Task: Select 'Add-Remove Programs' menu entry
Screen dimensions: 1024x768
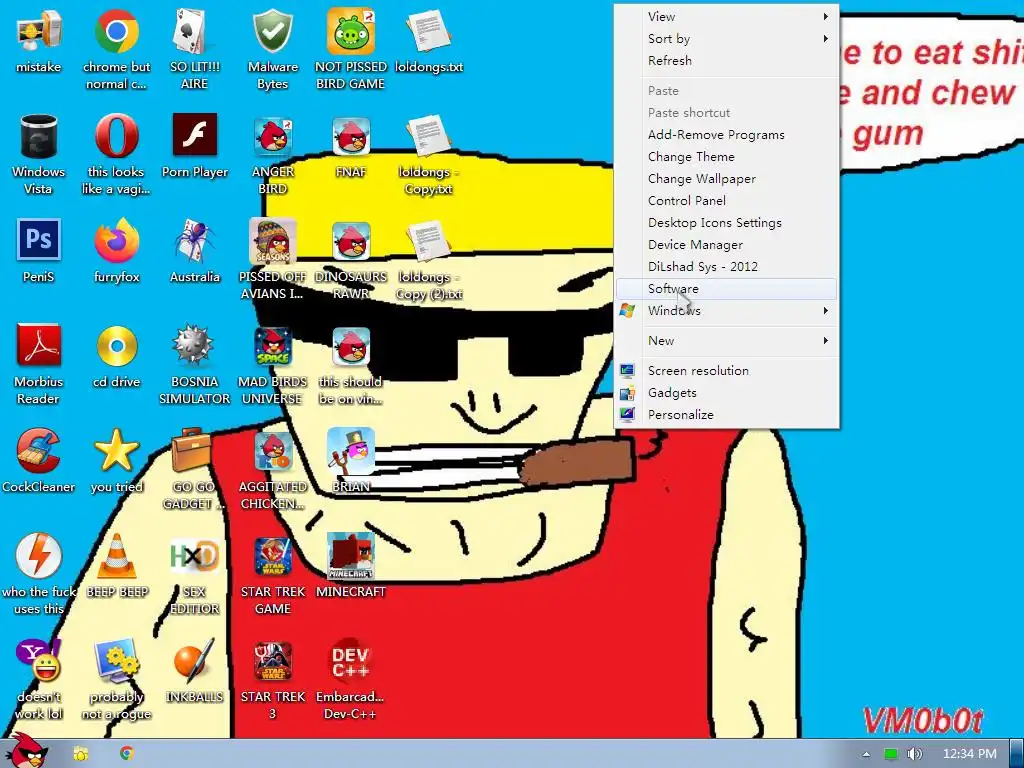Action: tap(726, 135)
